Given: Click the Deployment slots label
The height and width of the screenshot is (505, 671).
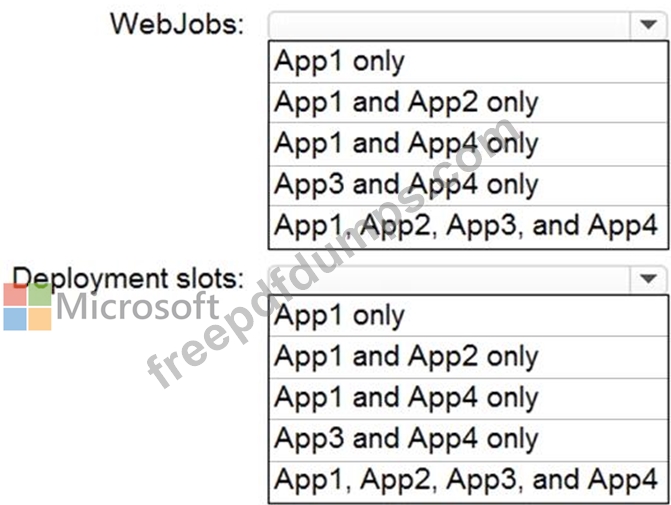Looking at the screenshot, I should pyautogui.click(x=128, y=278).
